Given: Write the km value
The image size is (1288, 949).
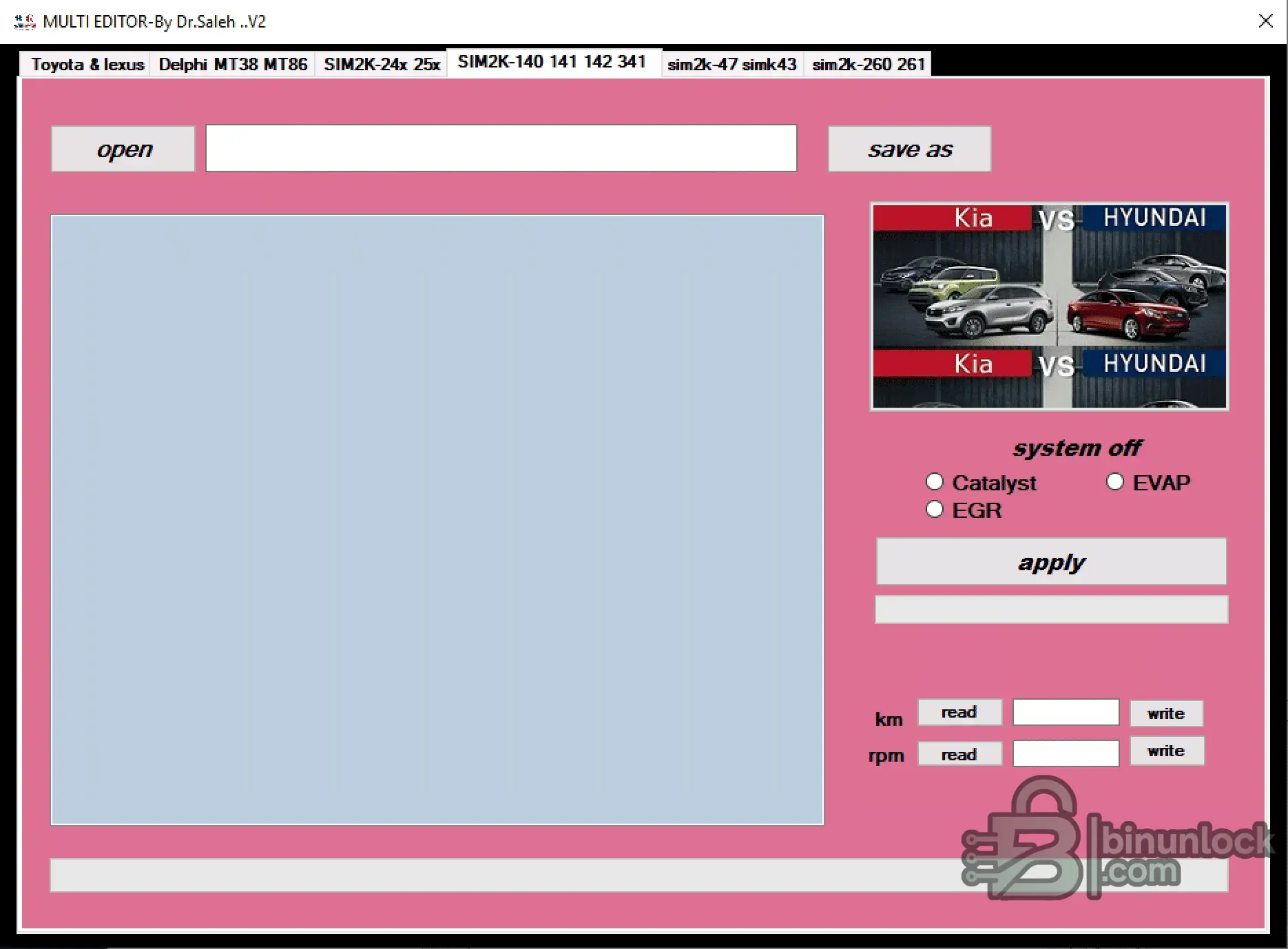Looking at the screenshot, I should pyautogui.click(x=1166, y=713).
